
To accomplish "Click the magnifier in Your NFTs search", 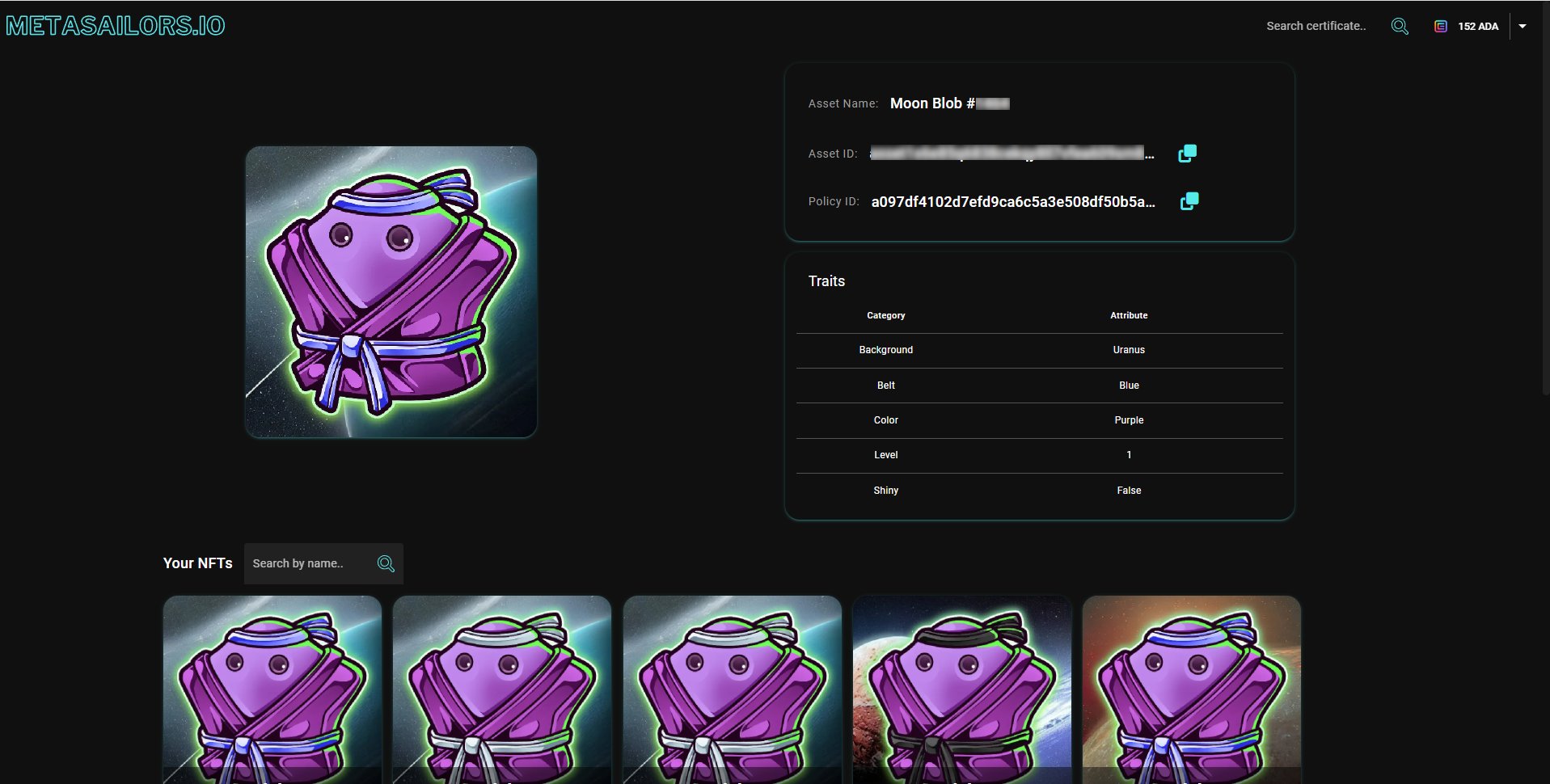I will (386, 564).
